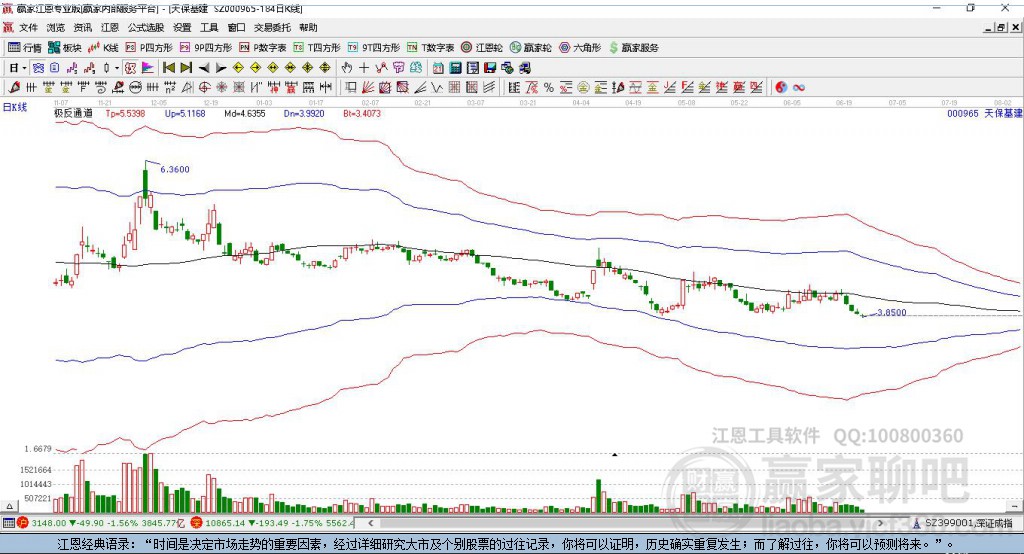1024x554 pixels.
Task: Jump to first bar with skip-start icon
Action: point(169,68)
